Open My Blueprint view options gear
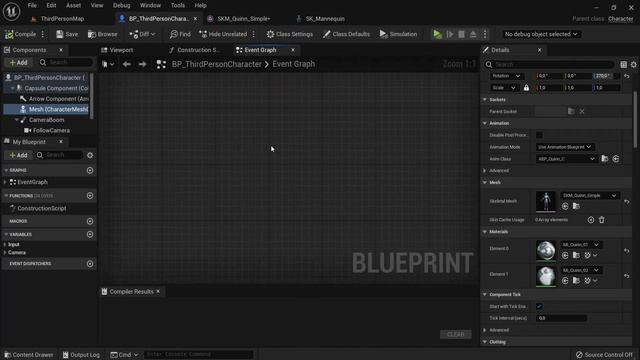640x360 pixels. pyautogui.click(x=90, y=155)
